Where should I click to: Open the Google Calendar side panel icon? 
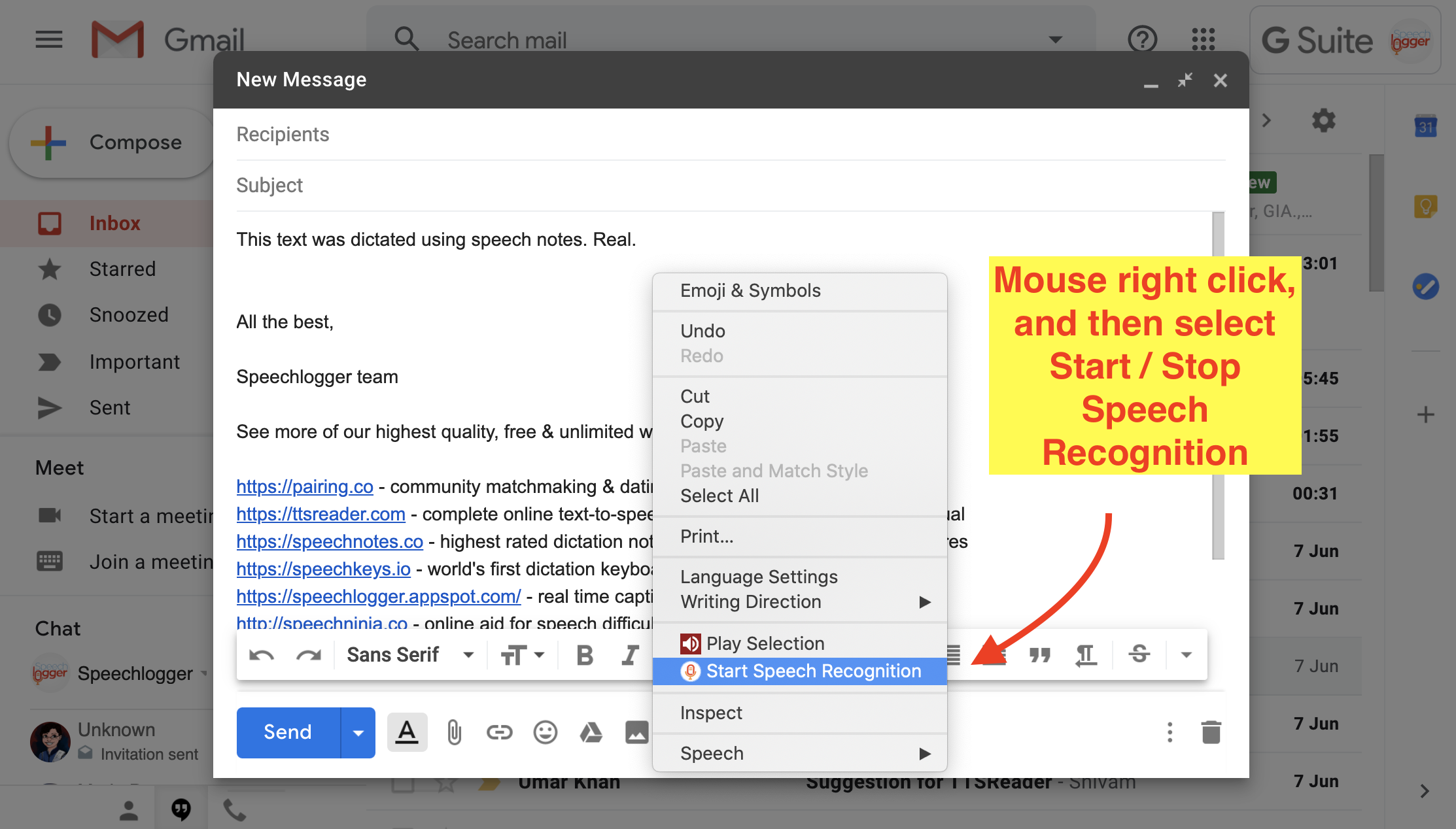pyautogui.click(x=1426, y=125)
